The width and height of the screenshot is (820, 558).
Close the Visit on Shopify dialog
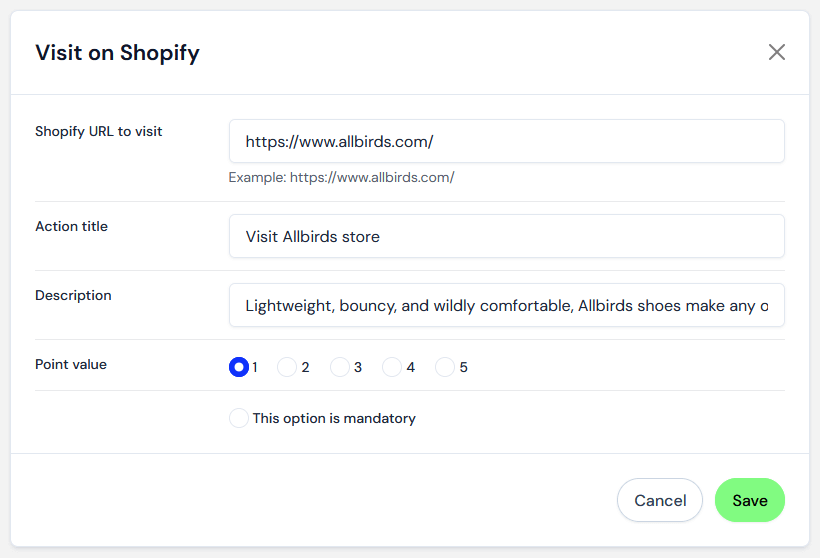pyautogui.click(x=777, y=52)
